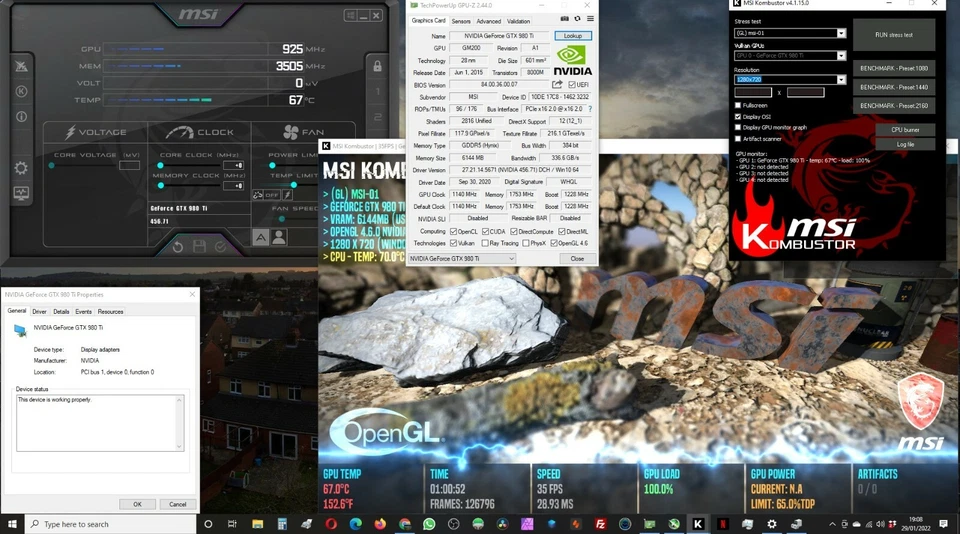Open WhatsApp from taskbar
Screen dimensions: 960x534
429,524
